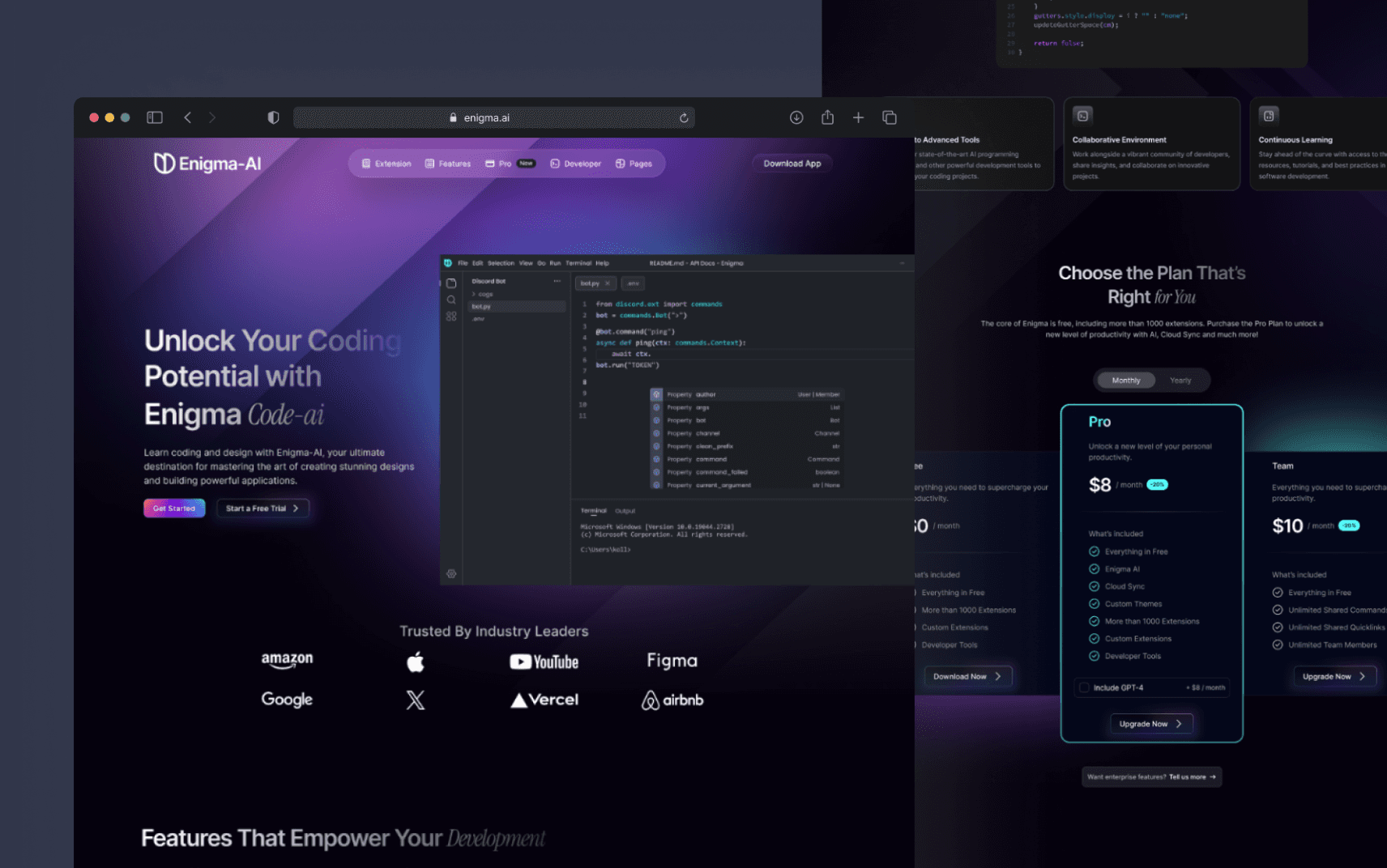Show the tab overview icon in the browser

tap(889, 117)
